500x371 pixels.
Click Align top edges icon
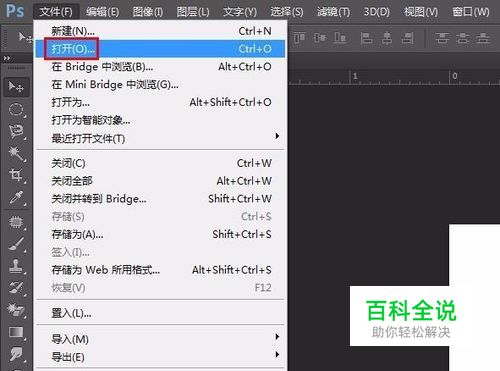299,38
